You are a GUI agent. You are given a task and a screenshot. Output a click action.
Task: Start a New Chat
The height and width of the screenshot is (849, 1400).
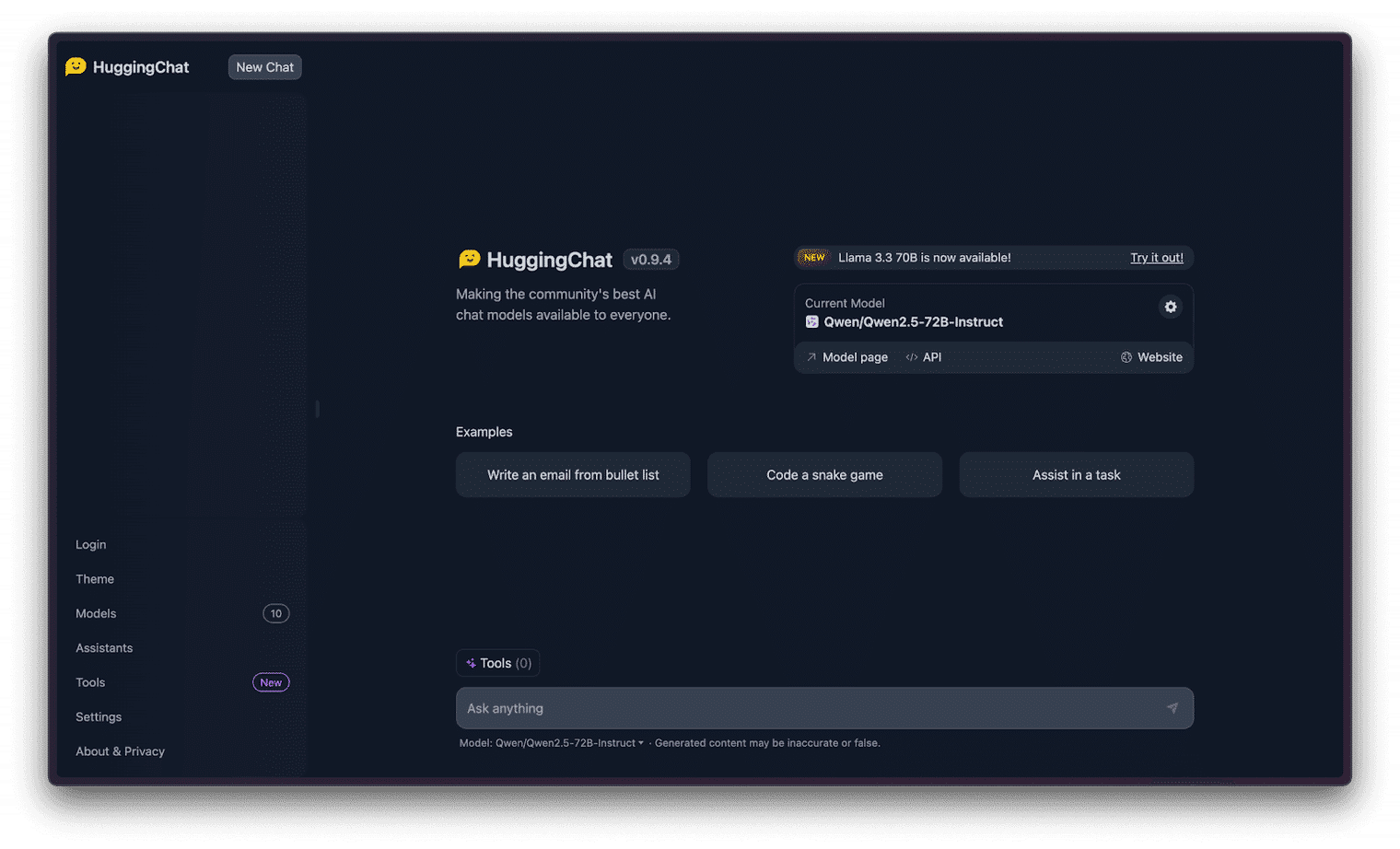pyautogui.click(x=264, y=67)
